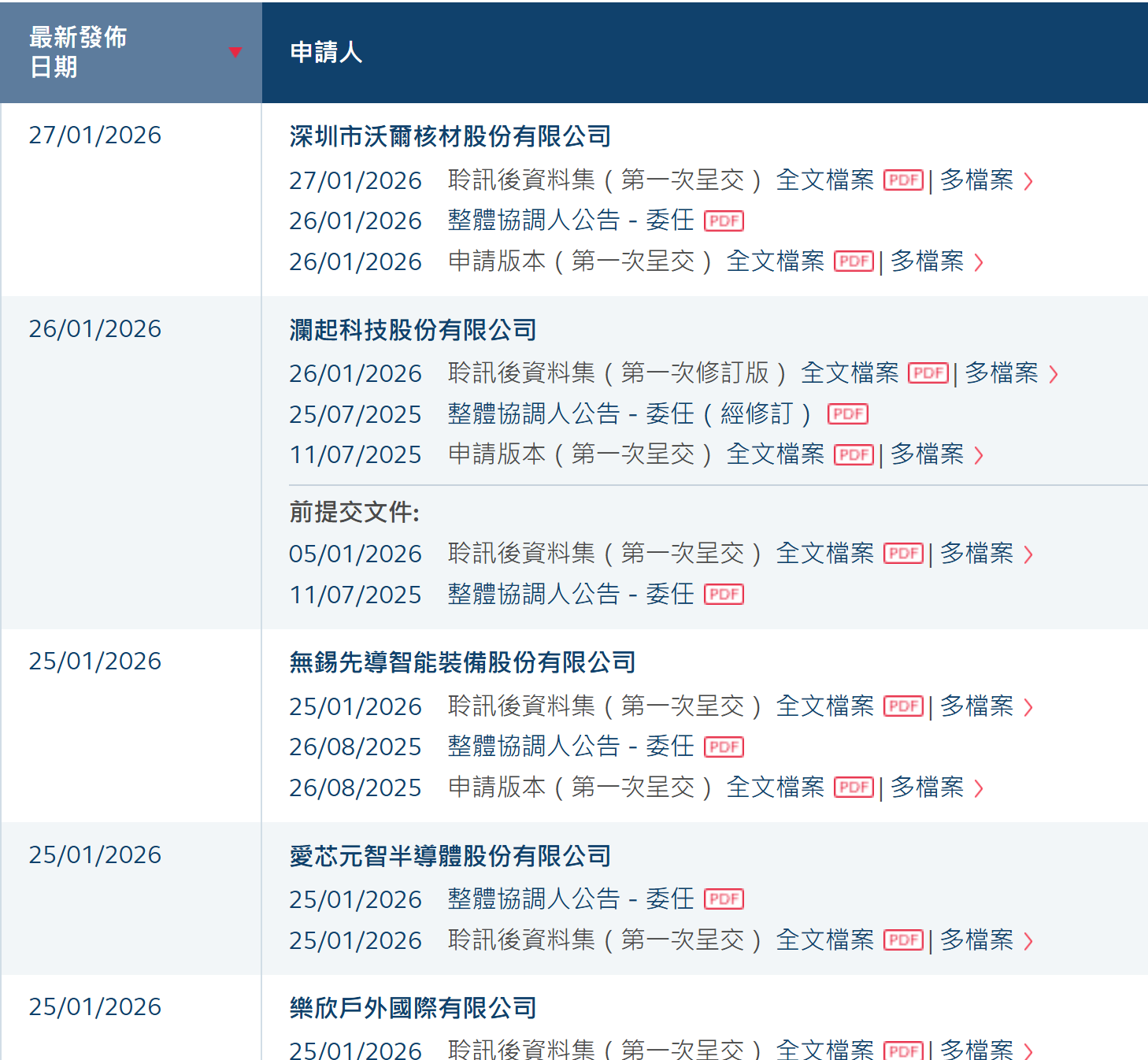Click 26/01/2026 in the date column
This screenshot has width=1148, height=1060.
pos(94,329)
